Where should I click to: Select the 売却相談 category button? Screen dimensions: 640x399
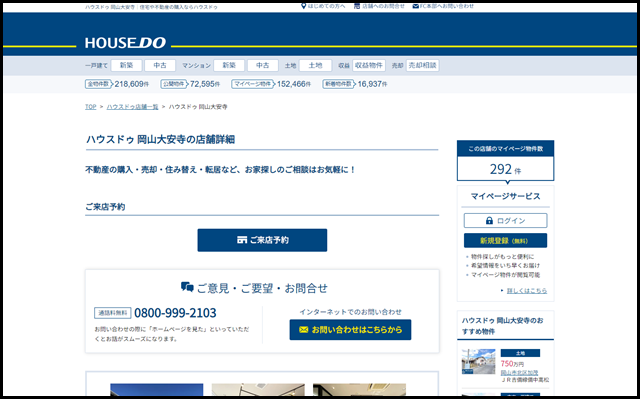coord(422,65)
